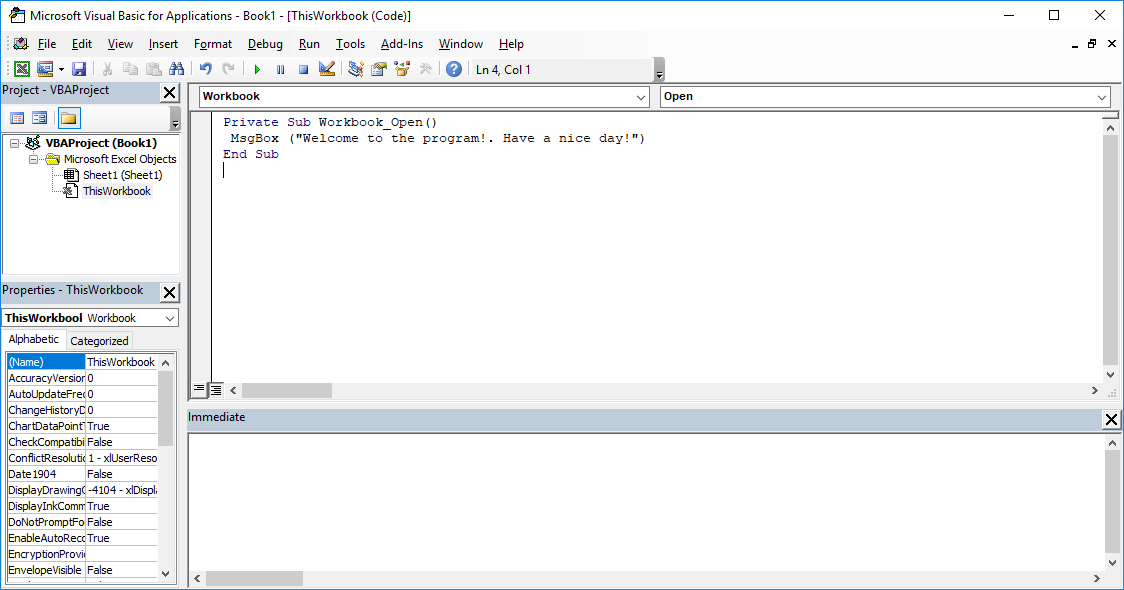The image size is (1124, 590).
Task: Open the Object Browser icon
Action: coord(402,68)
